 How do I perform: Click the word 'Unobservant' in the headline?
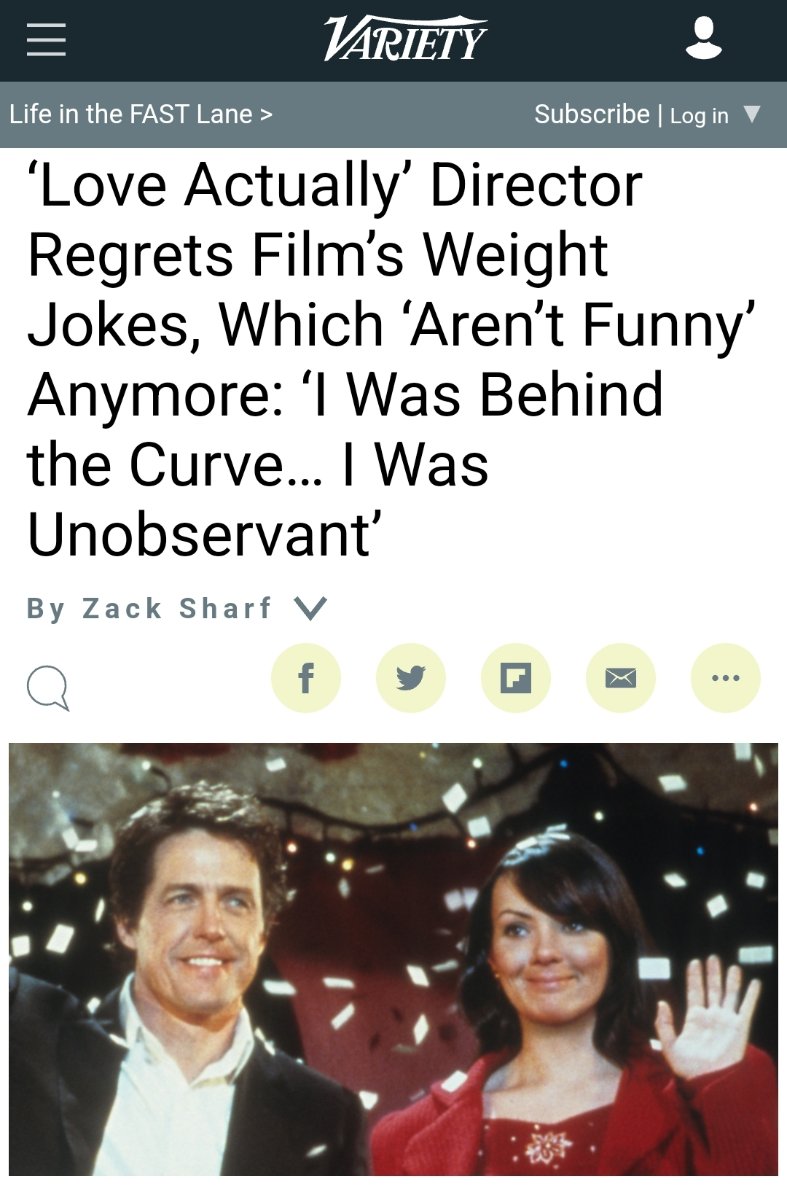201,535
